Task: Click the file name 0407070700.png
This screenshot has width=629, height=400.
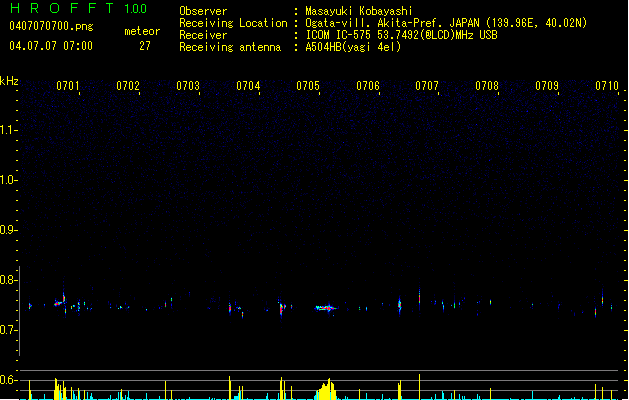Action: coord(51,26)
